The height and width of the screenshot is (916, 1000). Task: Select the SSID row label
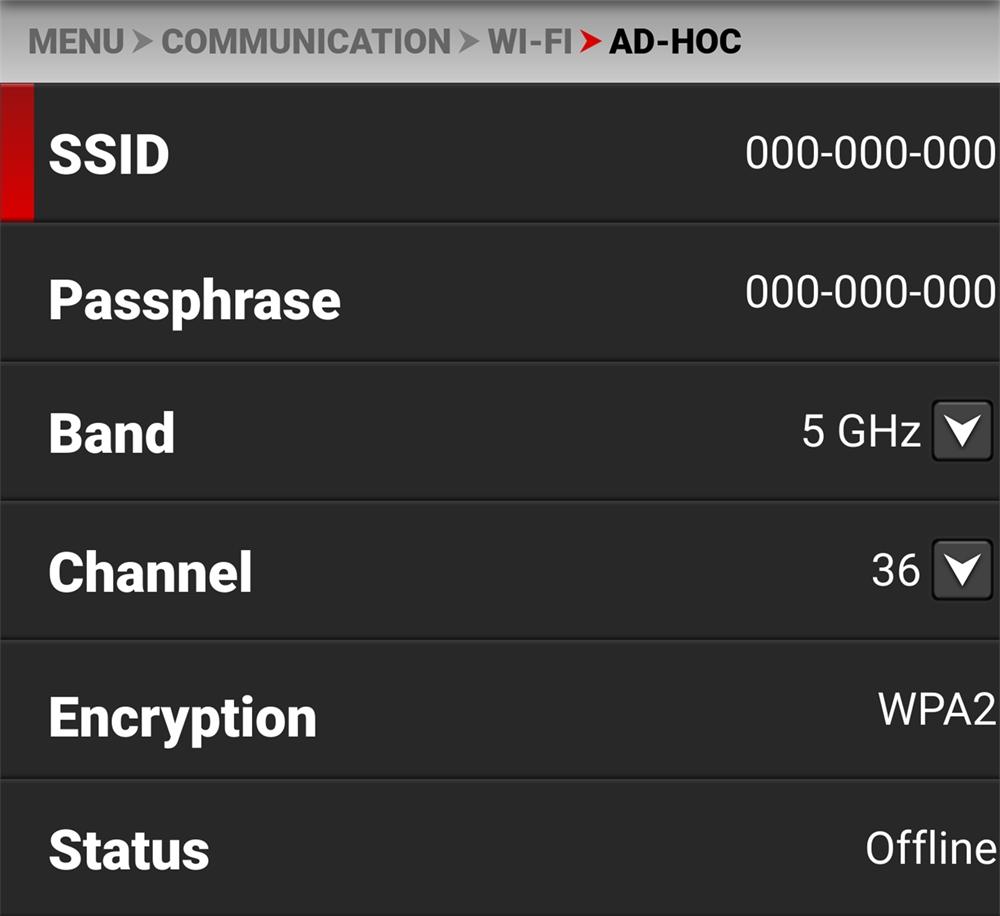[x=109, y=154]
